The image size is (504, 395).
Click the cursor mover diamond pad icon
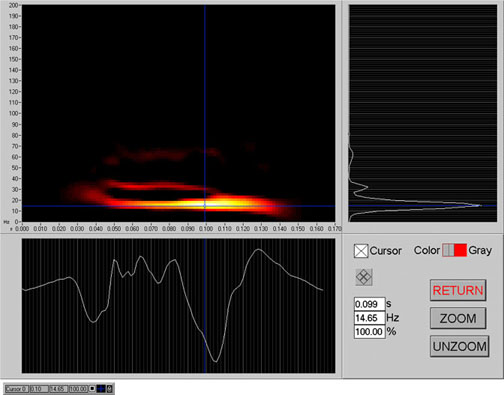pos(364,277)
